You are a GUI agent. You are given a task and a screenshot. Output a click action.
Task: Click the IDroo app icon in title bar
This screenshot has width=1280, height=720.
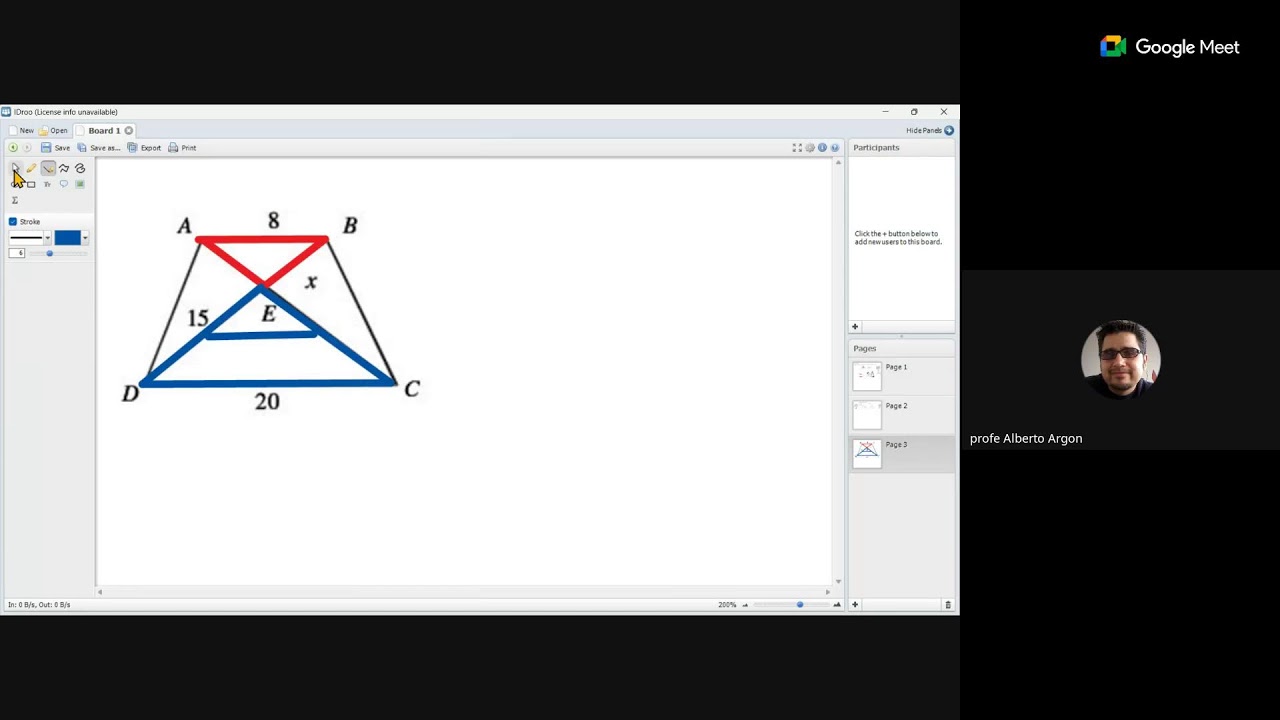(x=6, y=112)
